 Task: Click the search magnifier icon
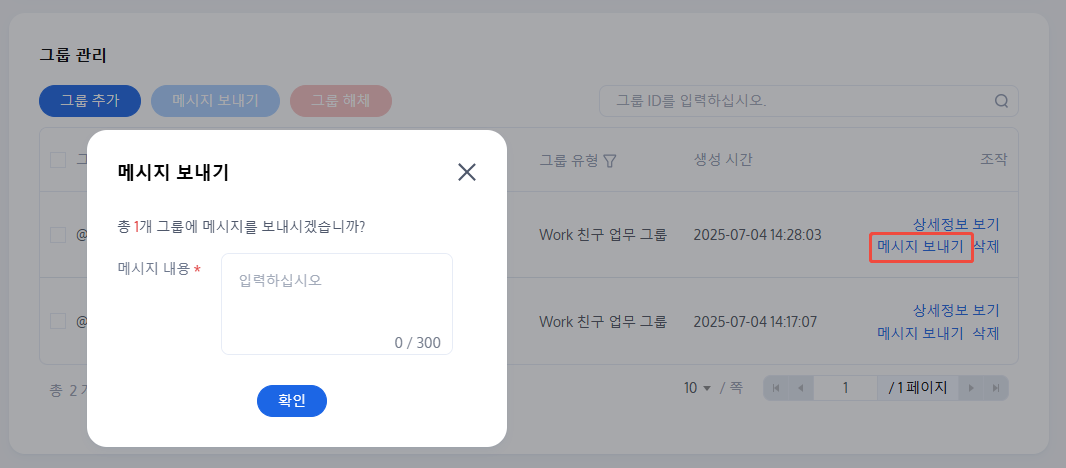coord(1001,101)
